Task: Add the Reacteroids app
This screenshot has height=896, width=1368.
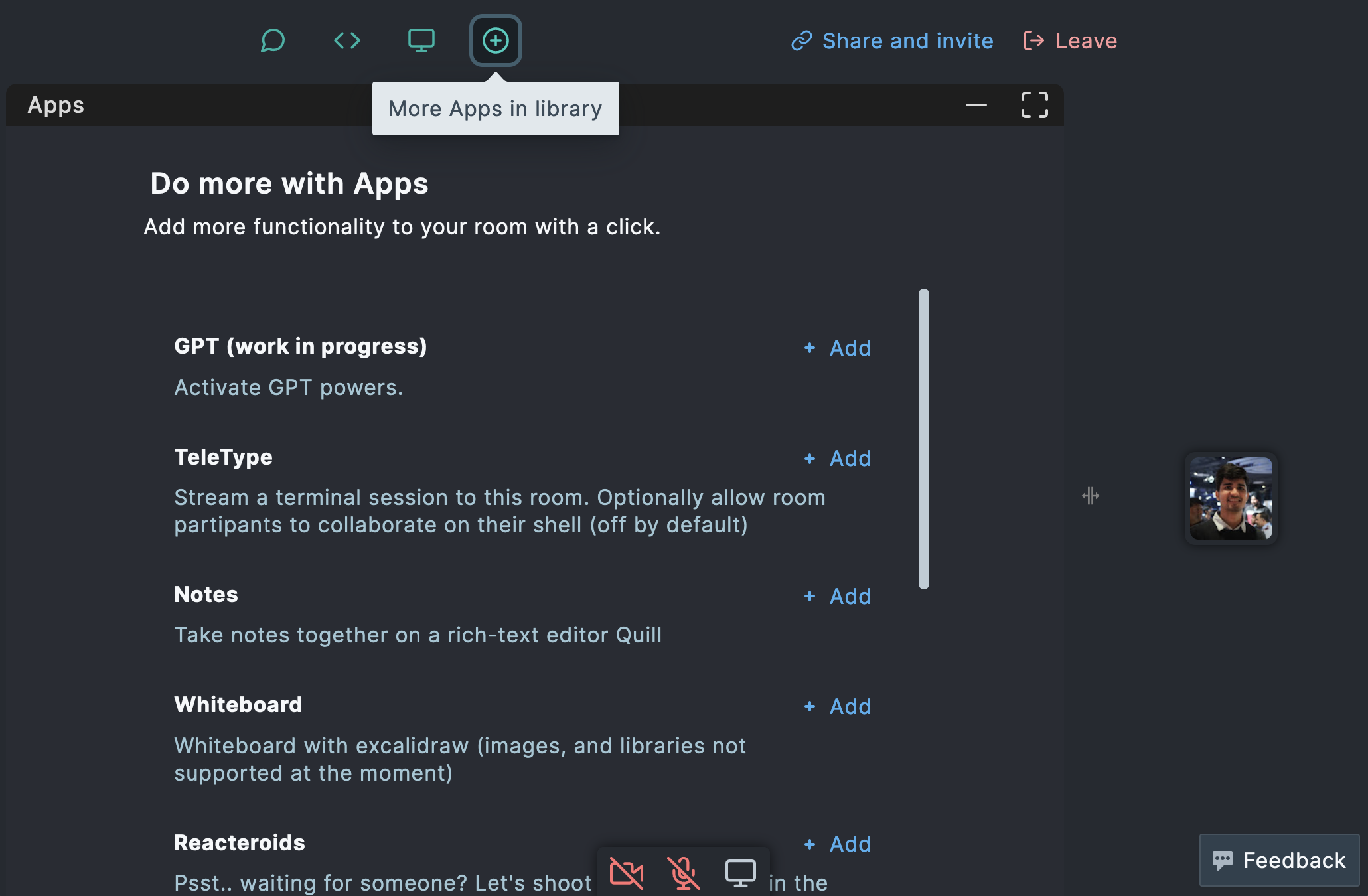Action: pyautogui.click(x=838, y=844)
